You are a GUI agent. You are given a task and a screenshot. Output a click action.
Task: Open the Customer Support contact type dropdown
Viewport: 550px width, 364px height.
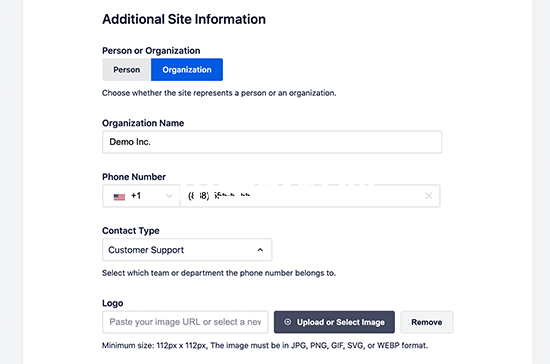pos(187,250)
